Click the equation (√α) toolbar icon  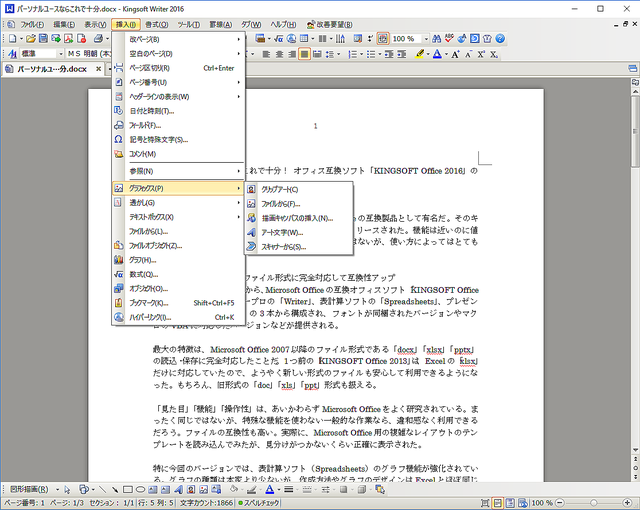[279, 39]
